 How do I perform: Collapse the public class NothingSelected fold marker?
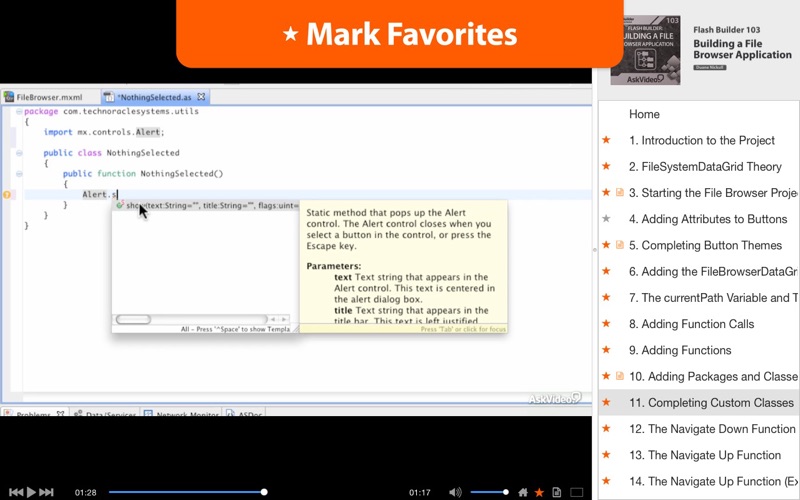coord(19,153)
